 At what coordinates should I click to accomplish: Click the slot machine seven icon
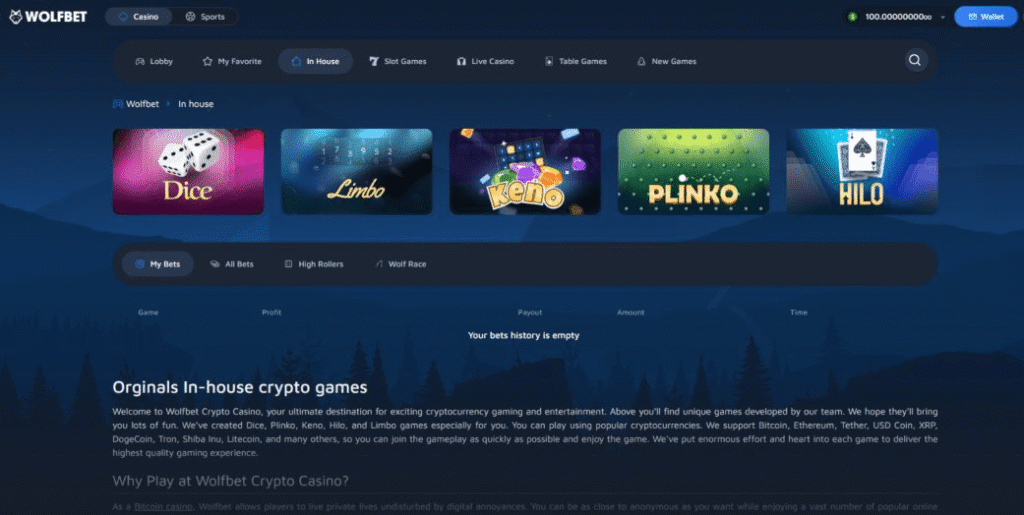click(x=374, y=61)
